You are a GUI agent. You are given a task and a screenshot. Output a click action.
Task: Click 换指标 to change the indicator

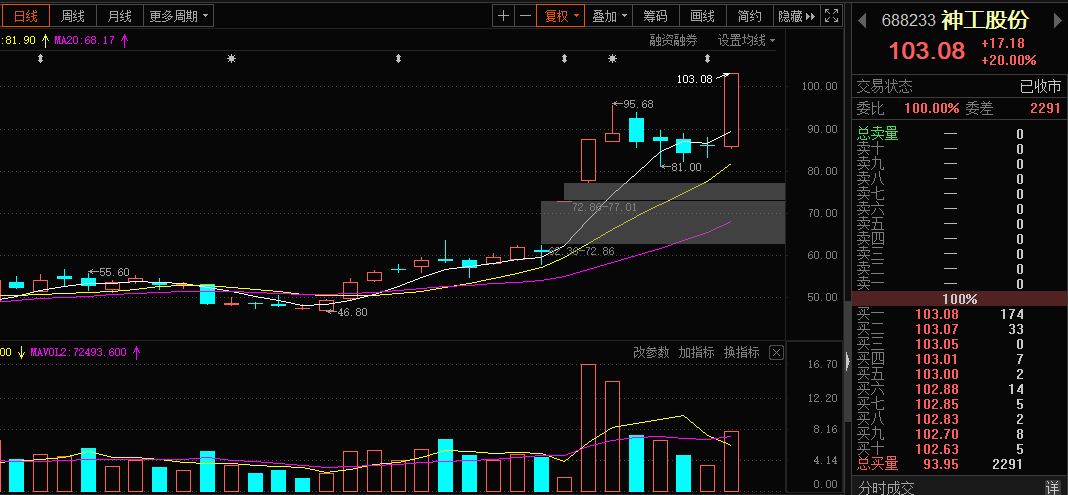tap(741, 352)
